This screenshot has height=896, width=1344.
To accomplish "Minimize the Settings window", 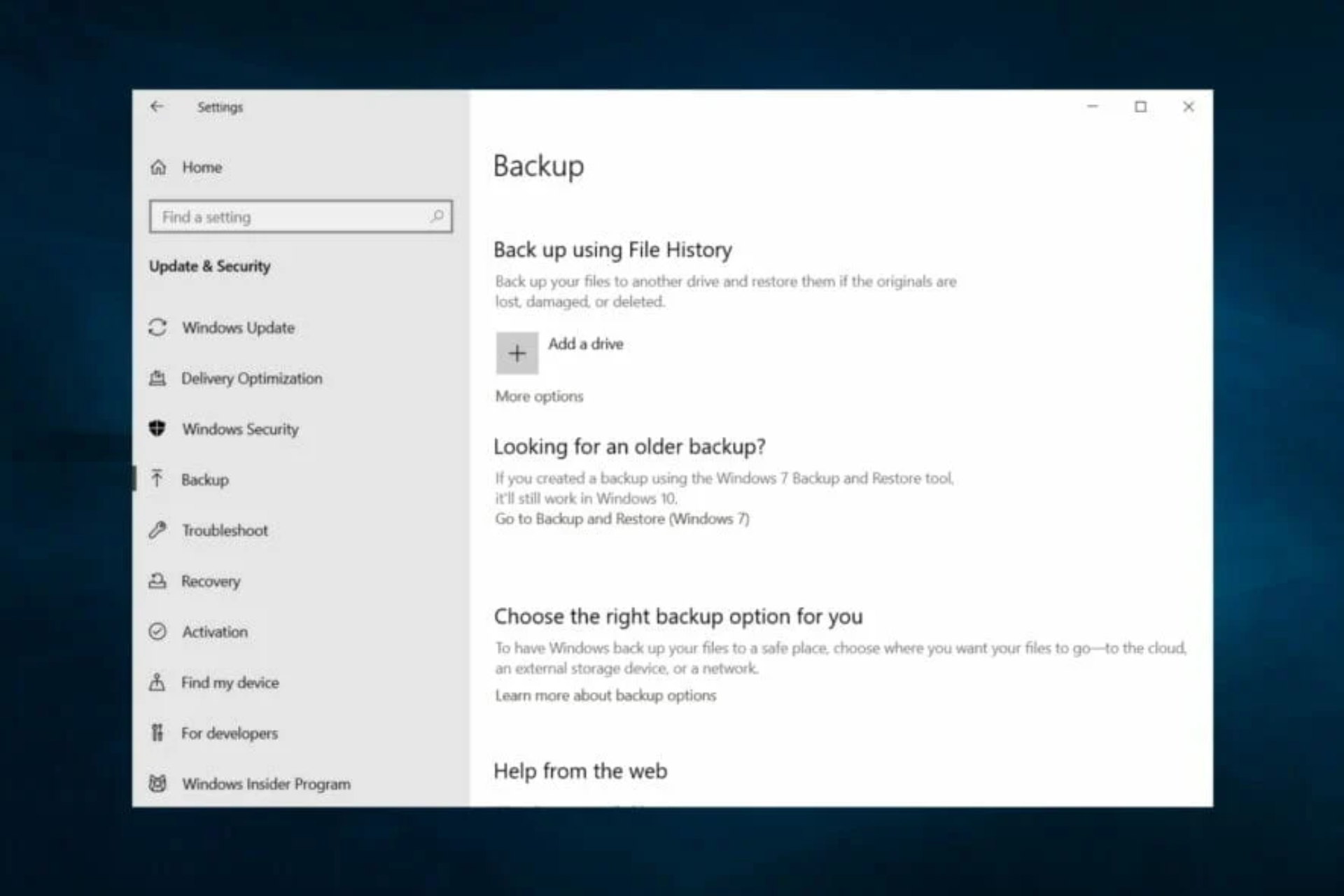I will 1093,106.
